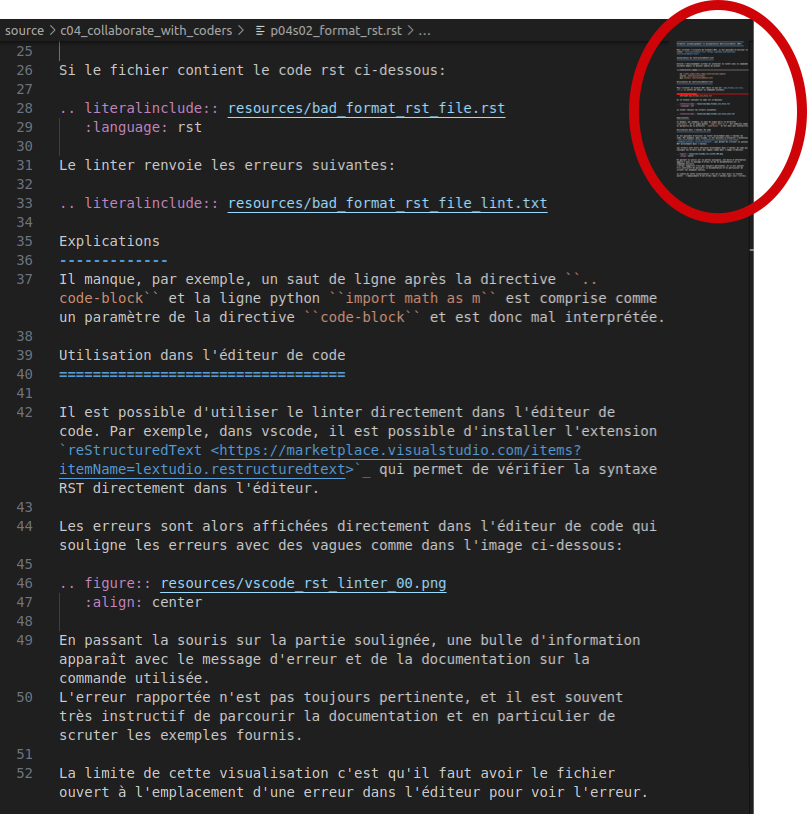Viewport: 807px width, 814px height.
Task: Click line number 52 in the gutter
Action: [24, 774]
